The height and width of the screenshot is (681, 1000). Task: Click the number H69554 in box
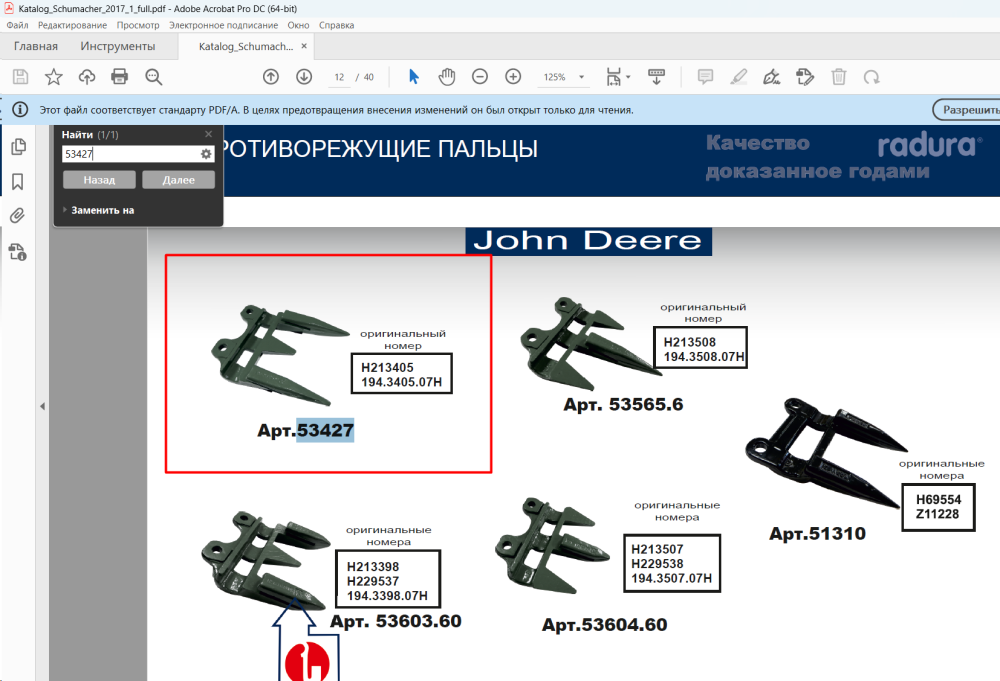939,499
